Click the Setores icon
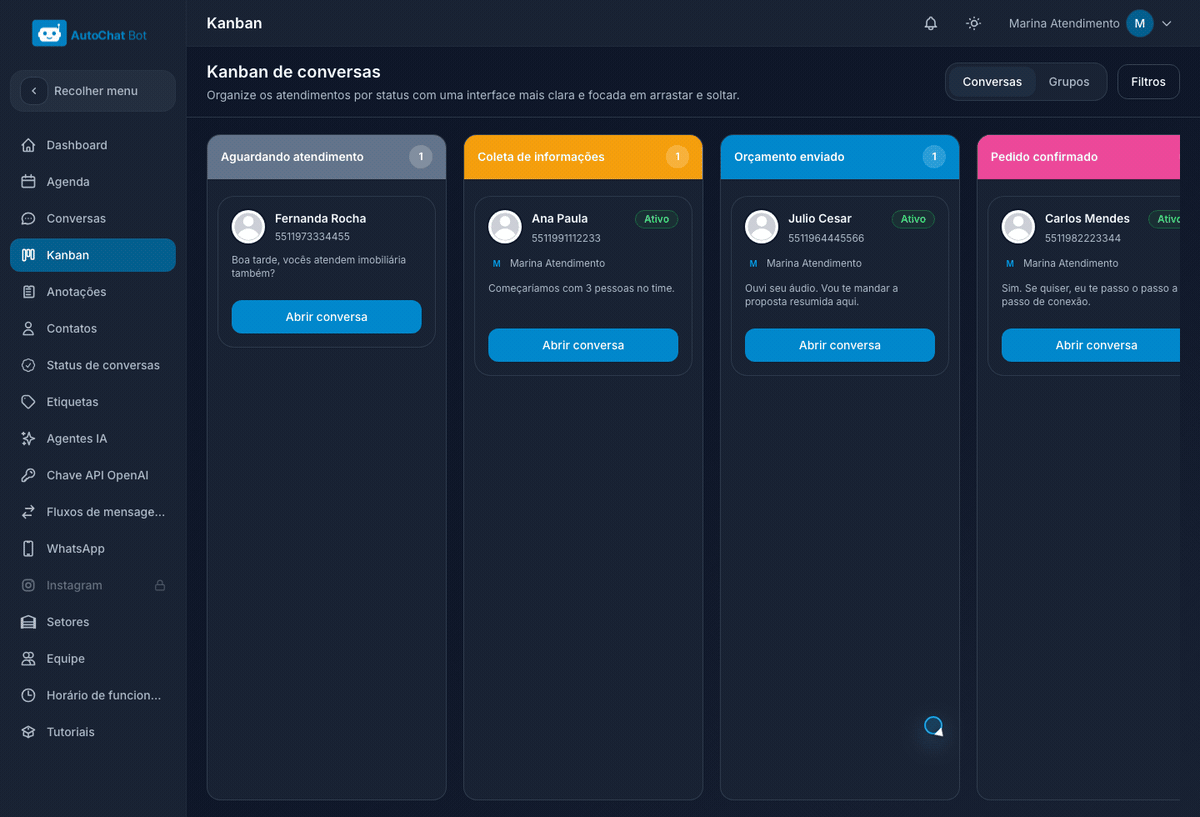The height and width of the screenshot is (817, 1200). (x=28, y=622)
